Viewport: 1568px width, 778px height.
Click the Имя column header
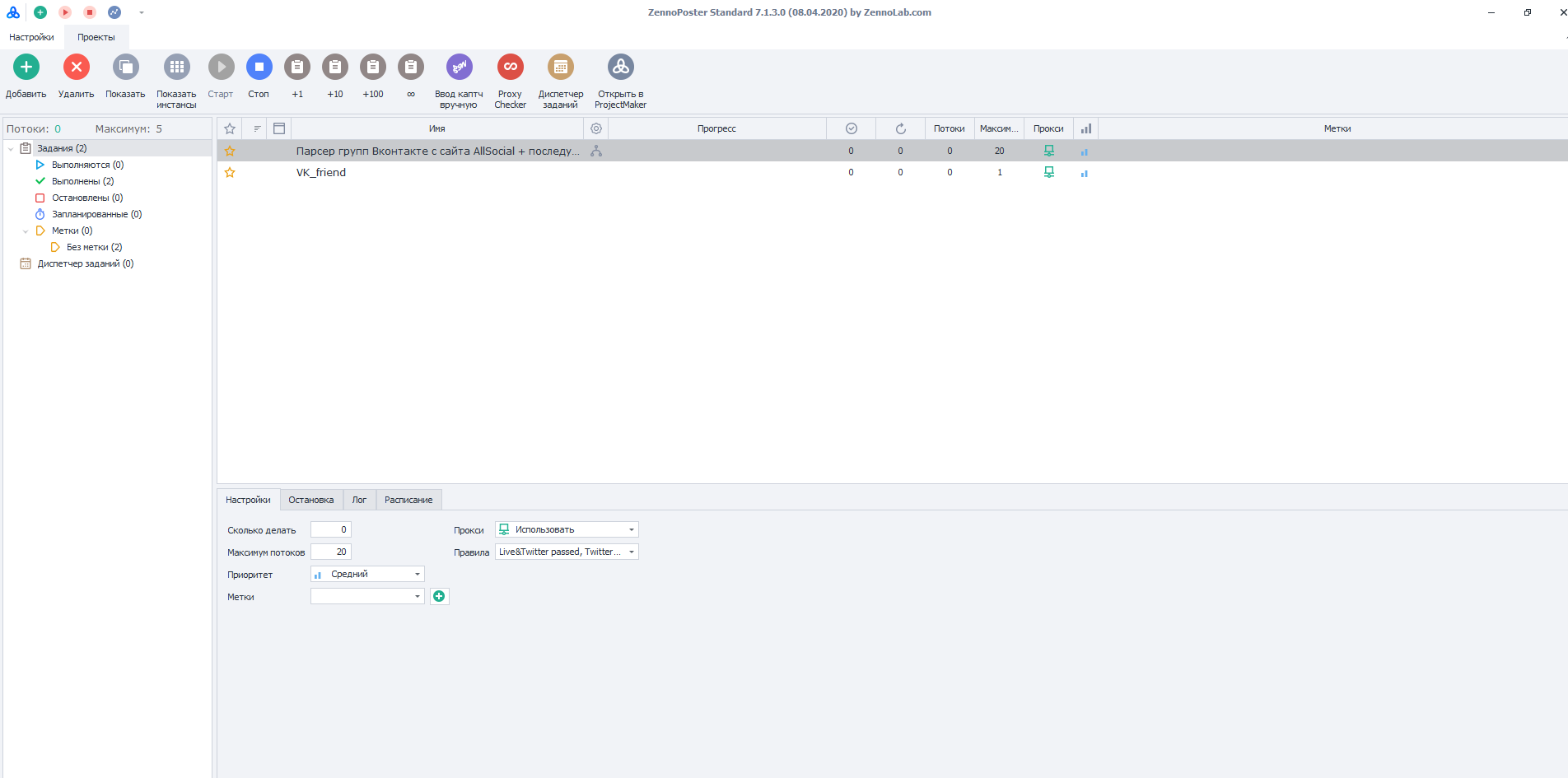pyautogui.click(x=437, y=128)
